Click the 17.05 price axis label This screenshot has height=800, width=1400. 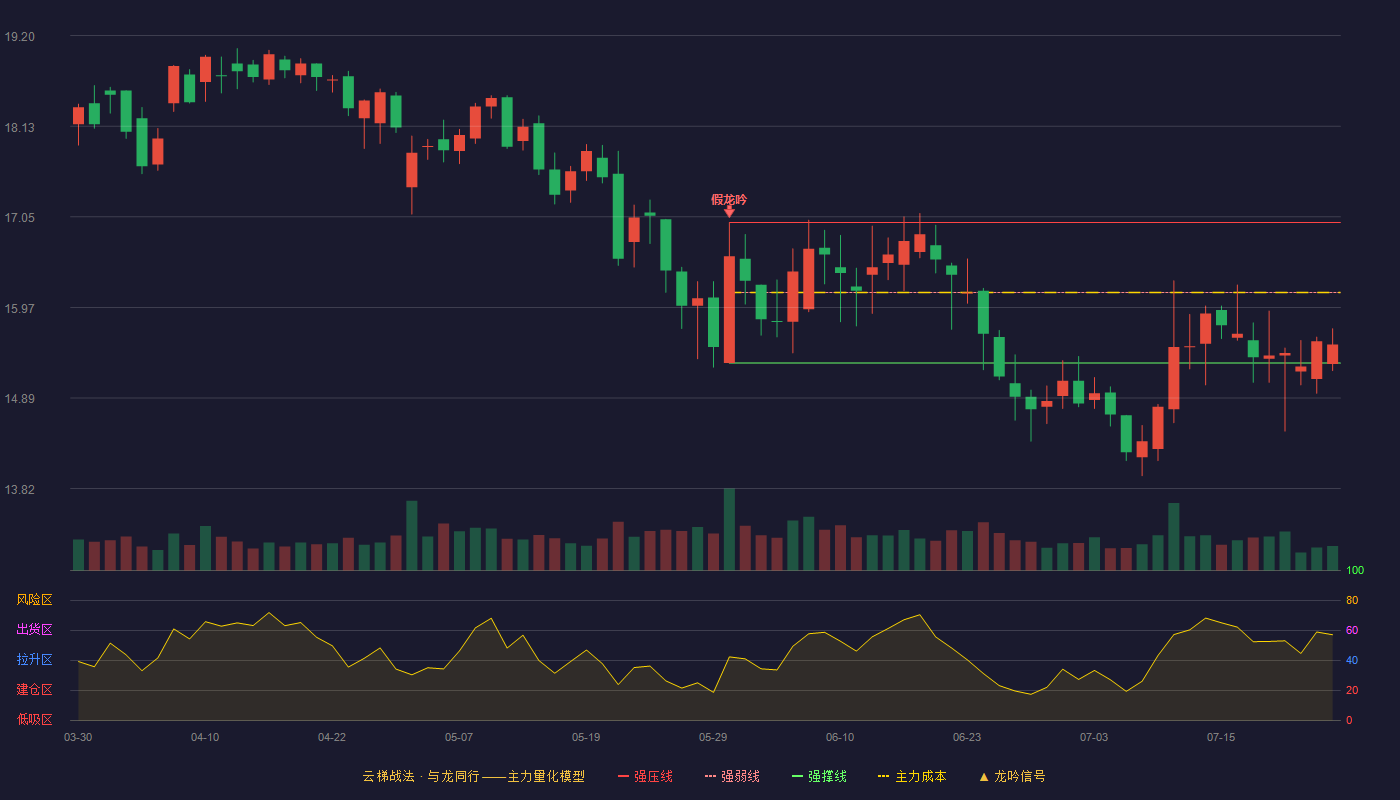[x=19, y=218]
